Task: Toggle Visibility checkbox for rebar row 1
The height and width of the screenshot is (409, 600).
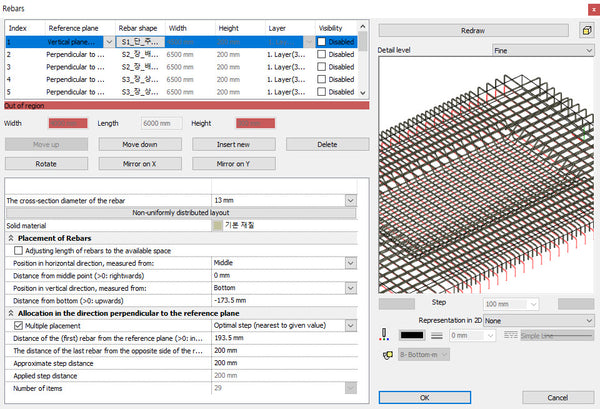Action: point(322,43)
